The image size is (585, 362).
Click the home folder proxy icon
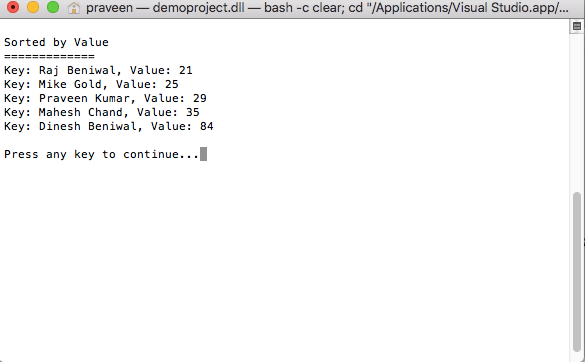click(74, 7)
